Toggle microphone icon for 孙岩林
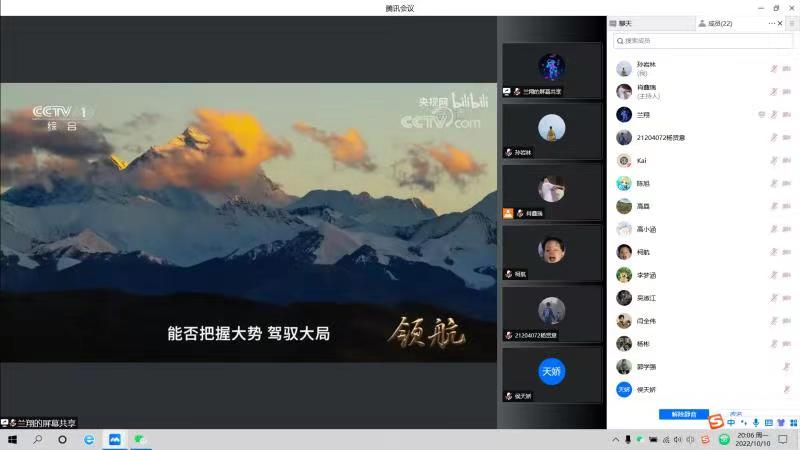This screenshot has height=450, width=800. pyautogui.click(x=773, y=69)
